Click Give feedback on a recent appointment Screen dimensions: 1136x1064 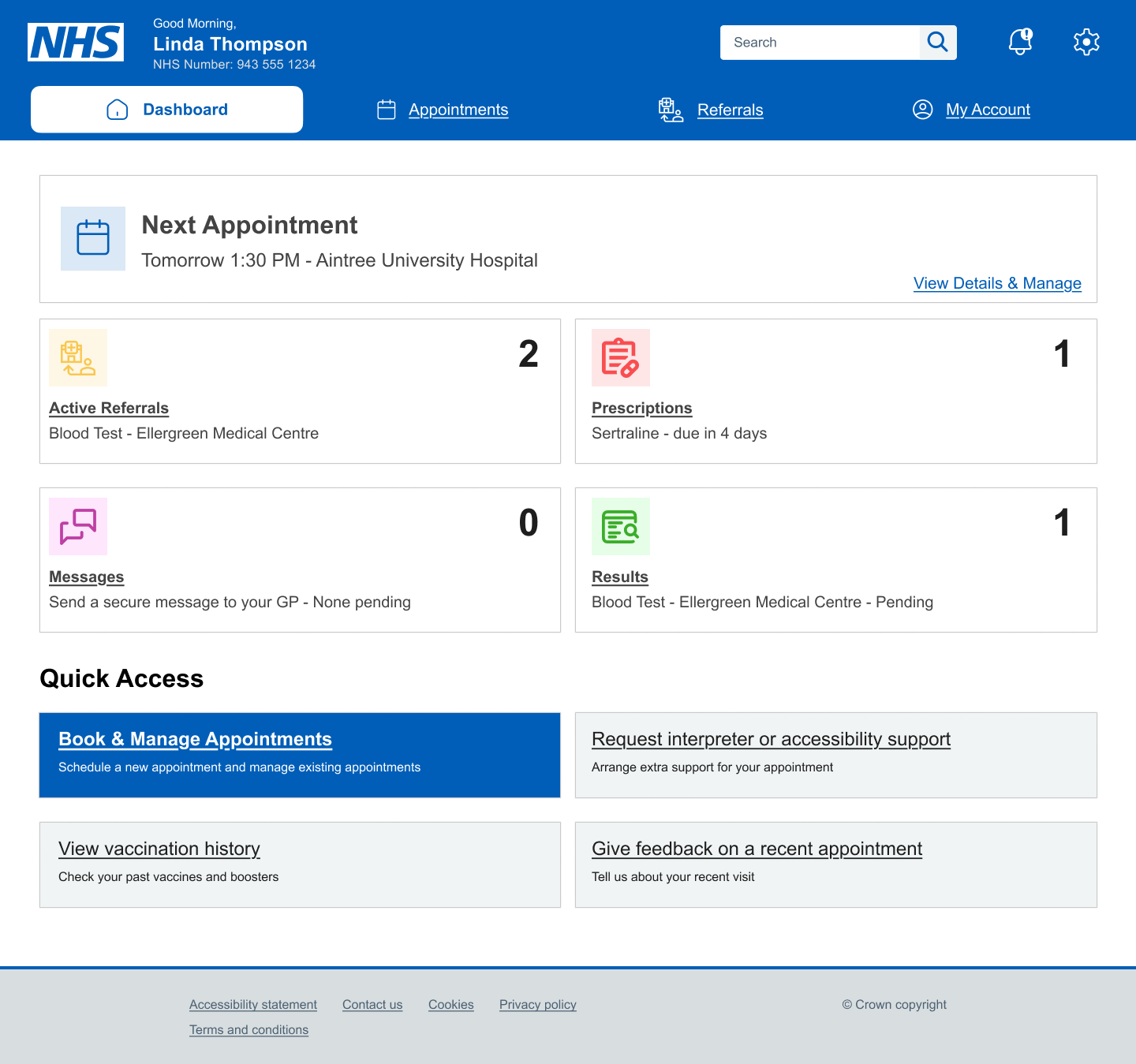pos(757,849)
